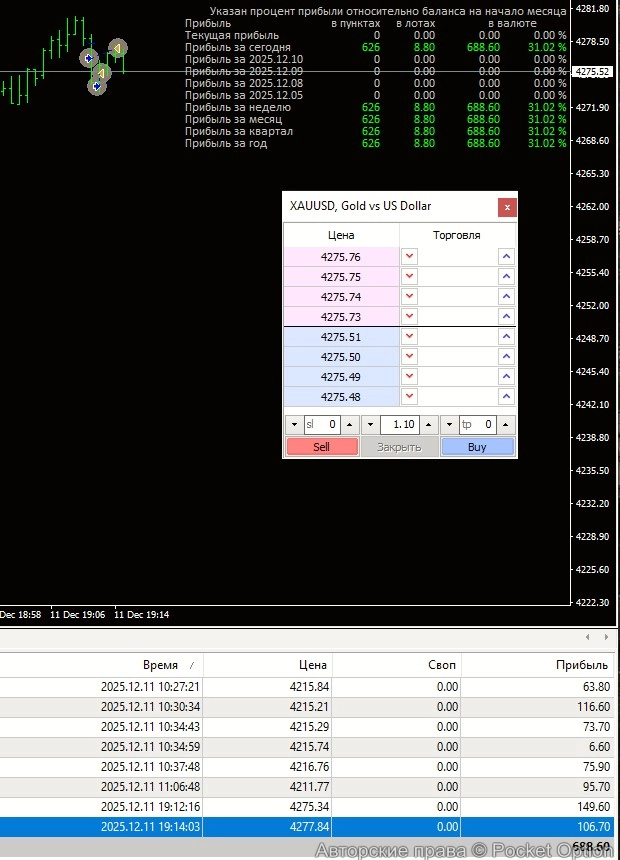
Task: Click the lot volume input field
Action: 400,424
